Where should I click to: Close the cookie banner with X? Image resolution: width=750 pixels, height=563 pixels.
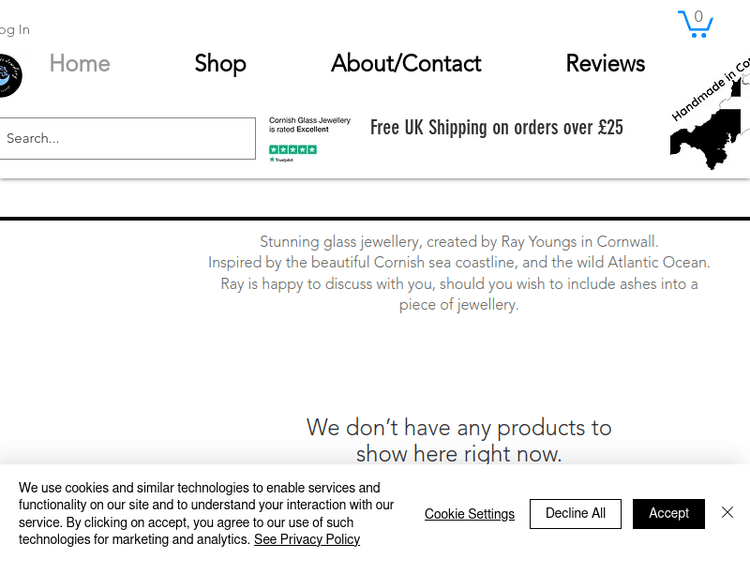tap(727, 513)
